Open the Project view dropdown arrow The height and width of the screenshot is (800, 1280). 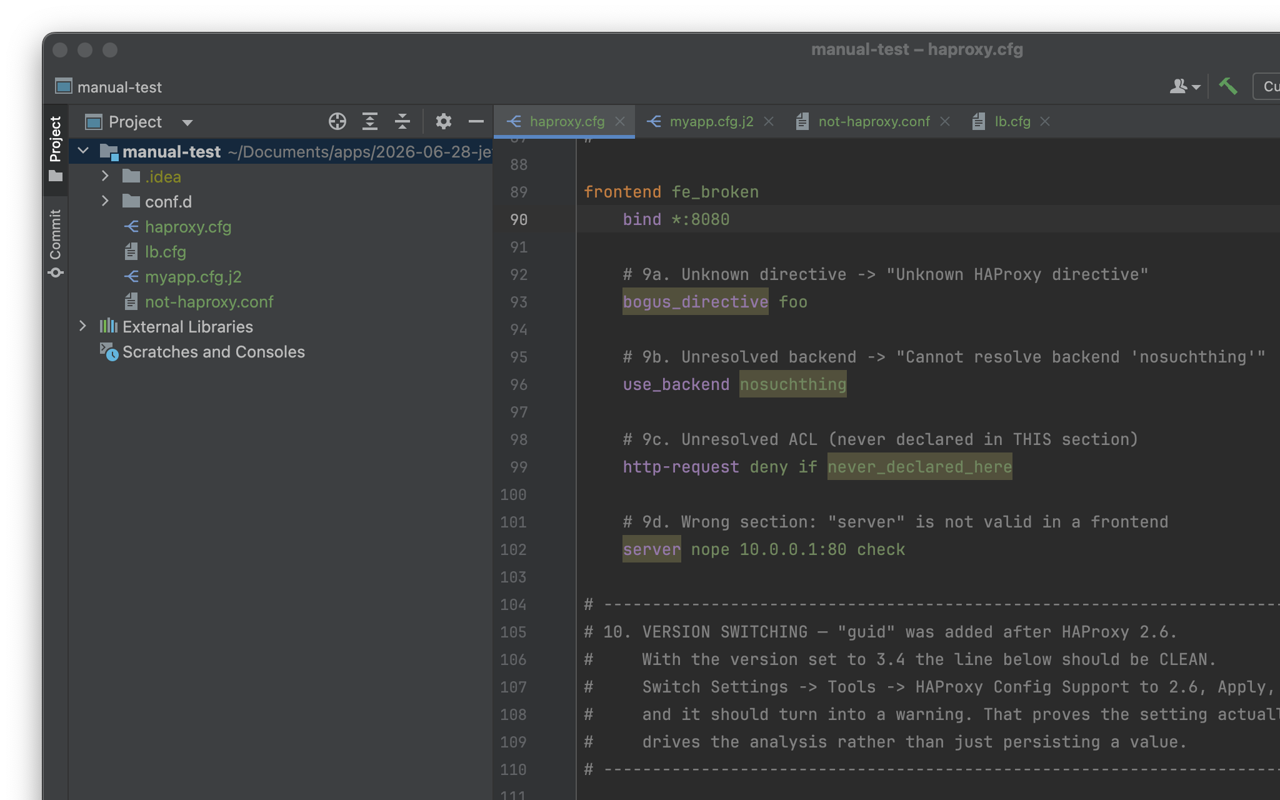coord(187,122)
